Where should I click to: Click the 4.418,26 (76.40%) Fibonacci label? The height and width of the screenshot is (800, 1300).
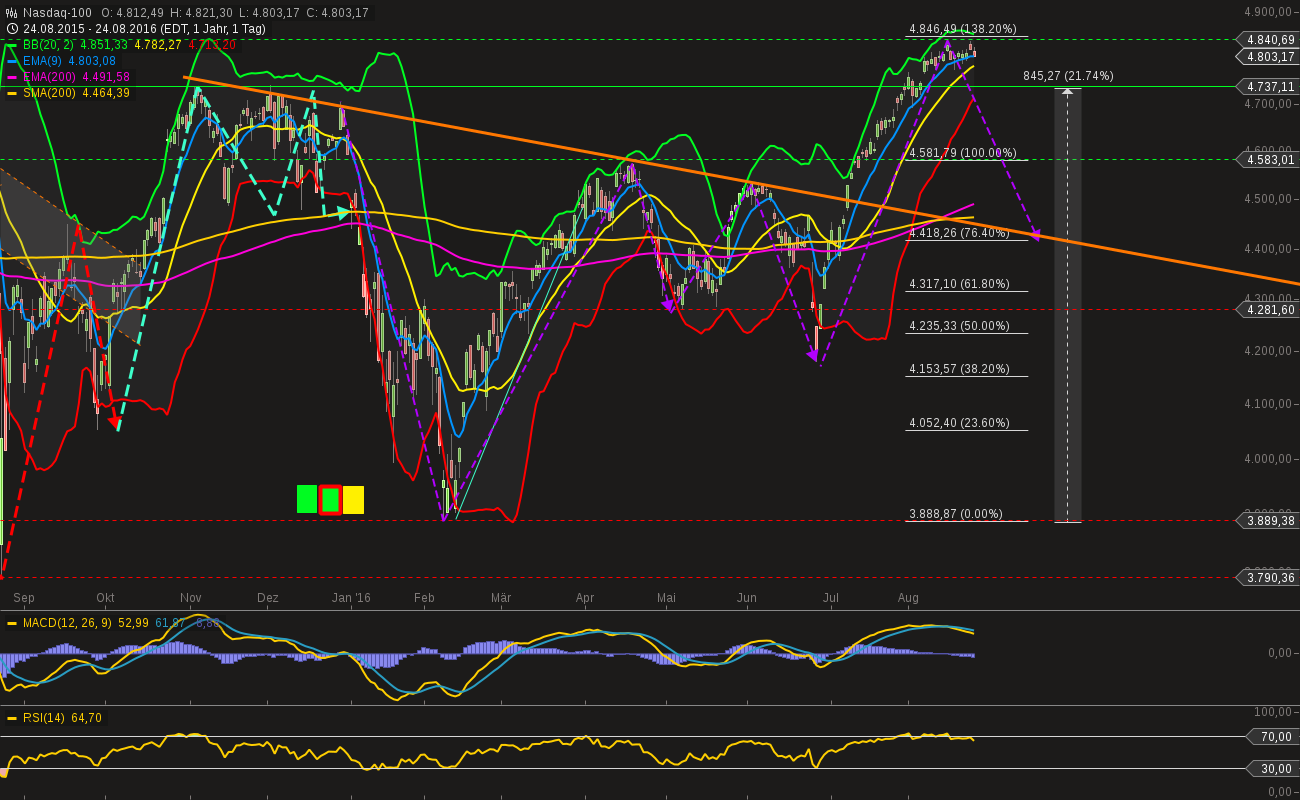(959, 233)
